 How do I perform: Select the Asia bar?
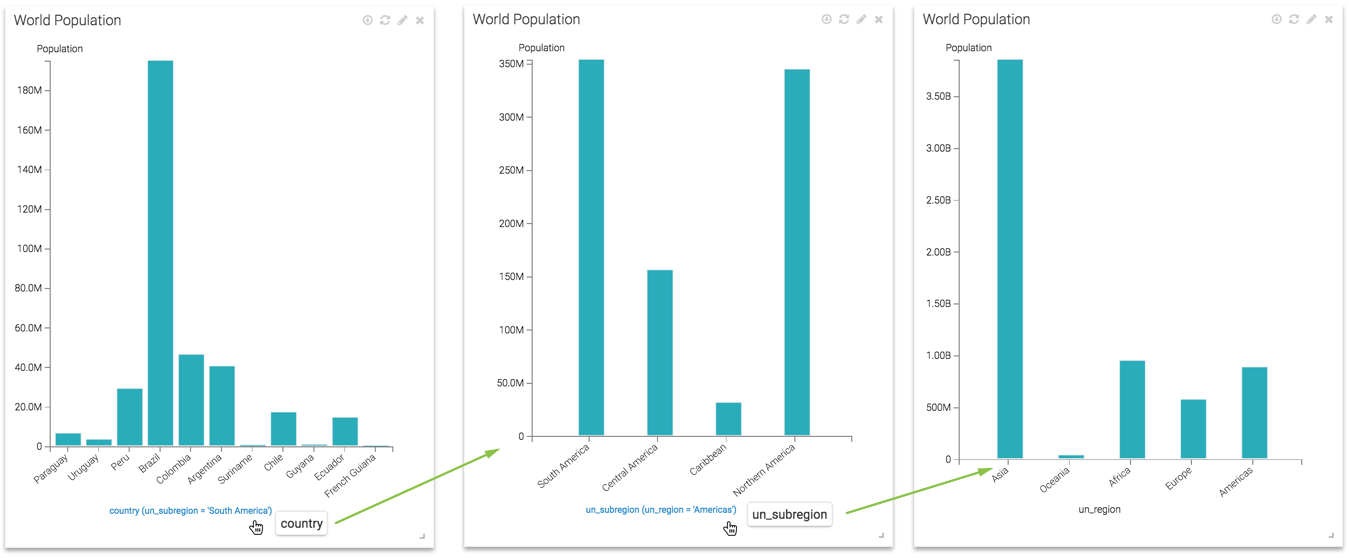tap(1009, 258)
